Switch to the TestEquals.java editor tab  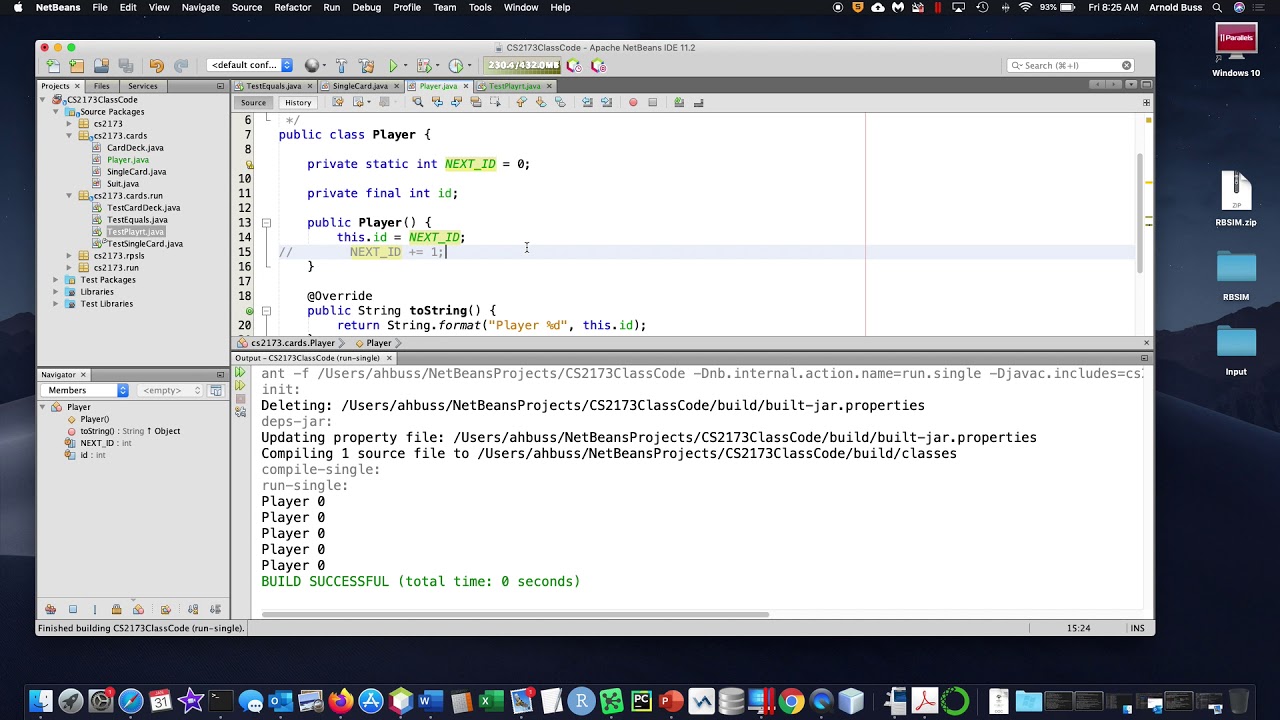tap(274, 86)
